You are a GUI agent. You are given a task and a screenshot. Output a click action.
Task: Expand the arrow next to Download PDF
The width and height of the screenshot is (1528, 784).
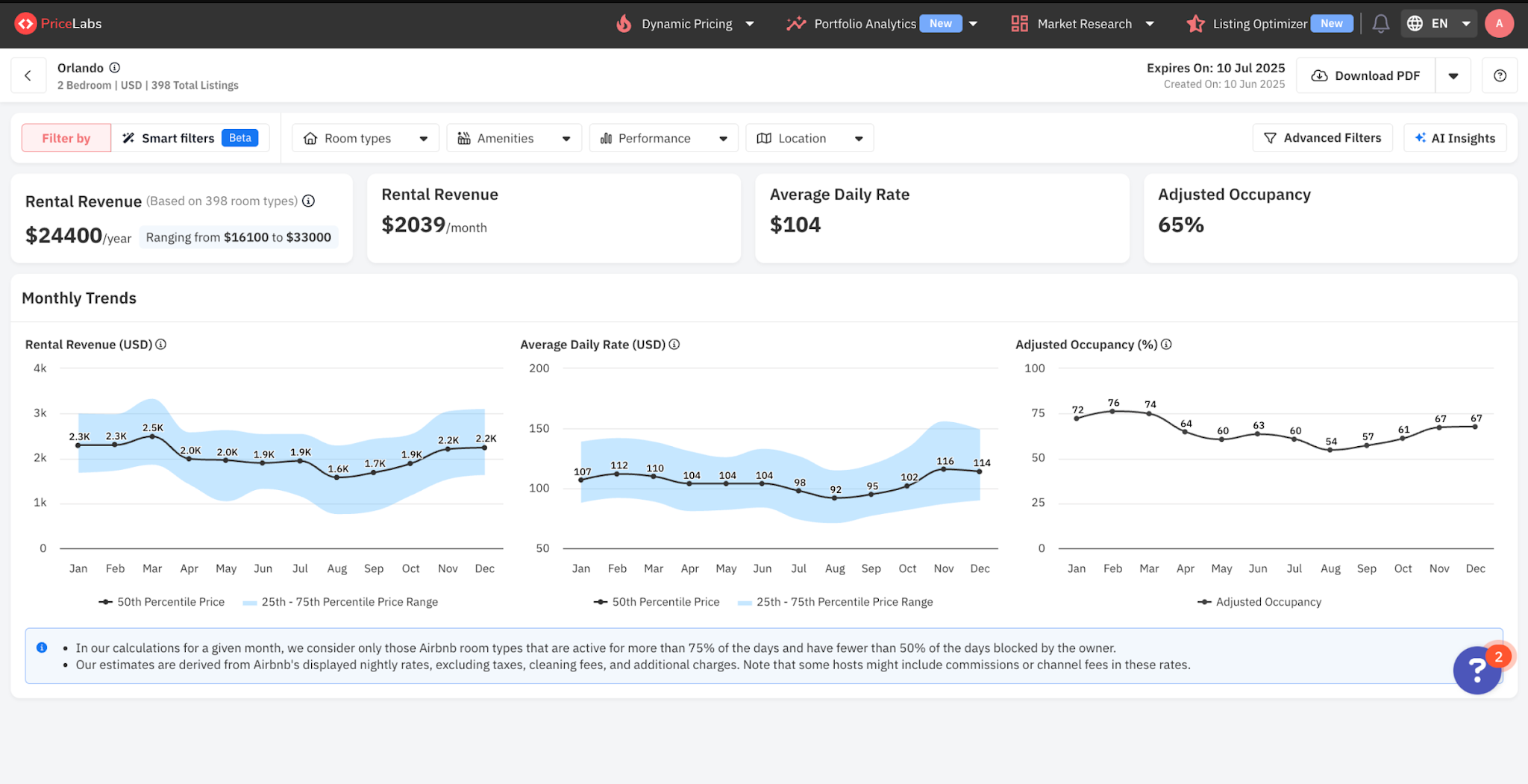point(1453,75)
